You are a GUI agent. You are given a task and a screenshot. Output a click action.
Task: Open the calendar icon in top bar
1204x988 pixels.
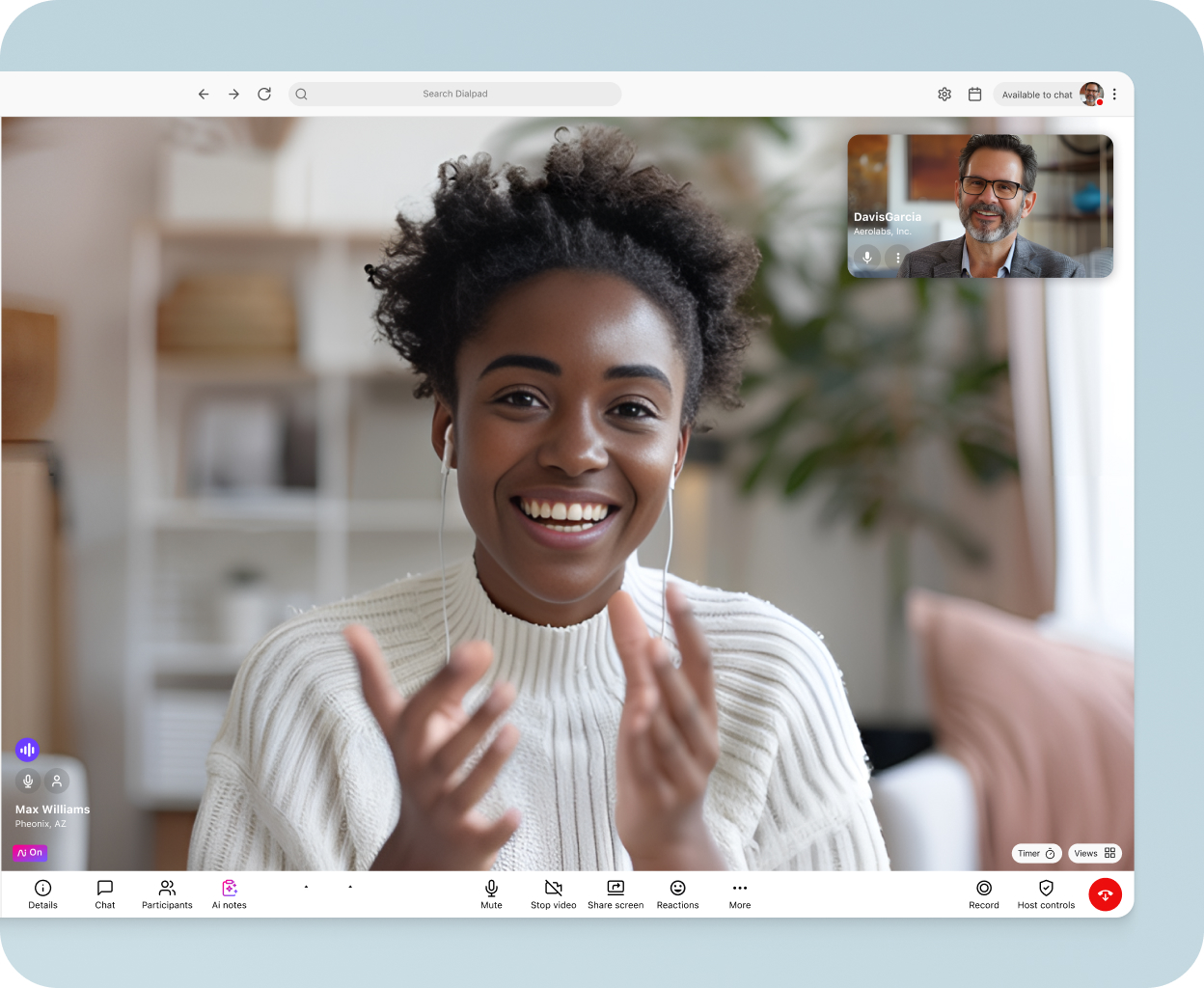coord(975,95)
